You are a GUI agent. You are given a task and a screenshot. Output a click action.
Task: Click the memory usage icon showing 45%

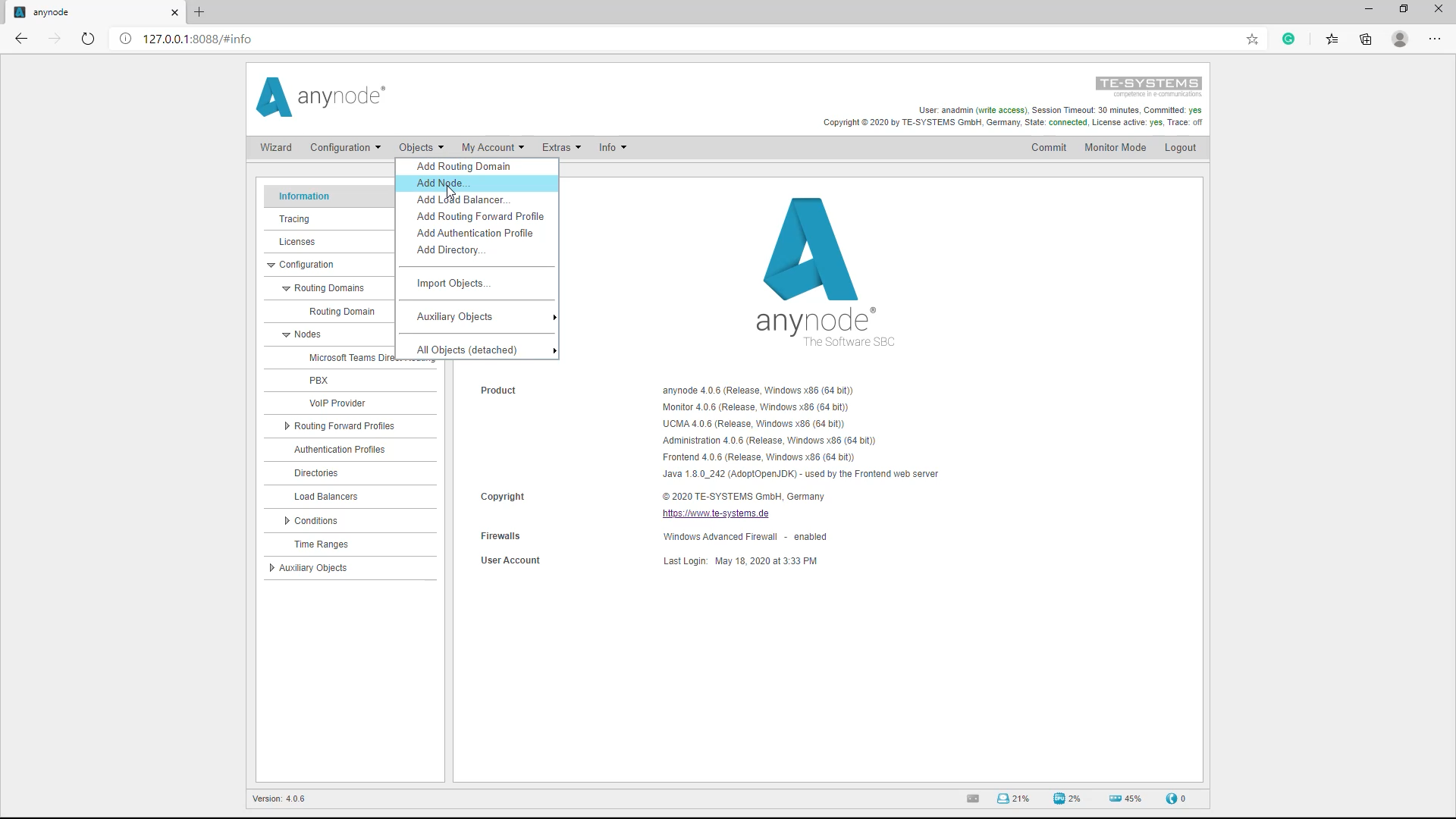pyautogui.click(x=1115, y=799)
